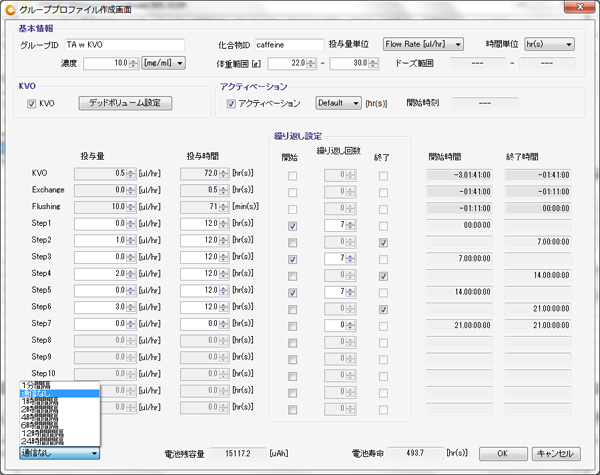Click the Step6 終了時間 21.00:00:00 cell
Screen dimensions: 600x475
pyautogui.click(x=538, y=309)
